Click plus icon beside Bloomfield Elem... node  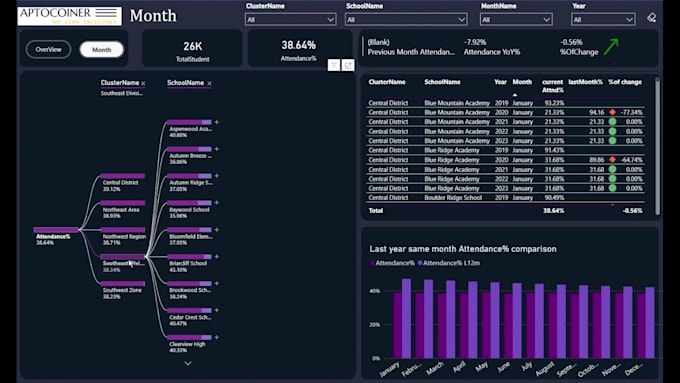tap(216, 230)
